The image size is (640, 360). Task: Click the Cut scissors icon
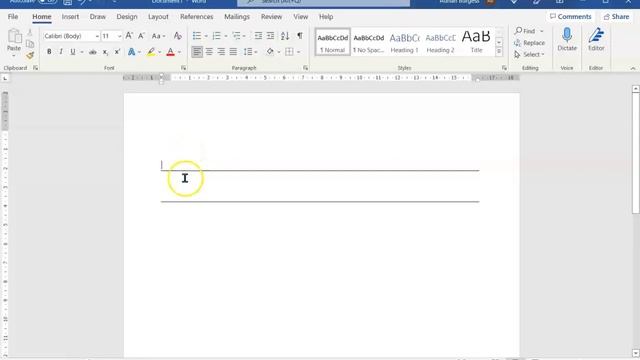[30, 33]
